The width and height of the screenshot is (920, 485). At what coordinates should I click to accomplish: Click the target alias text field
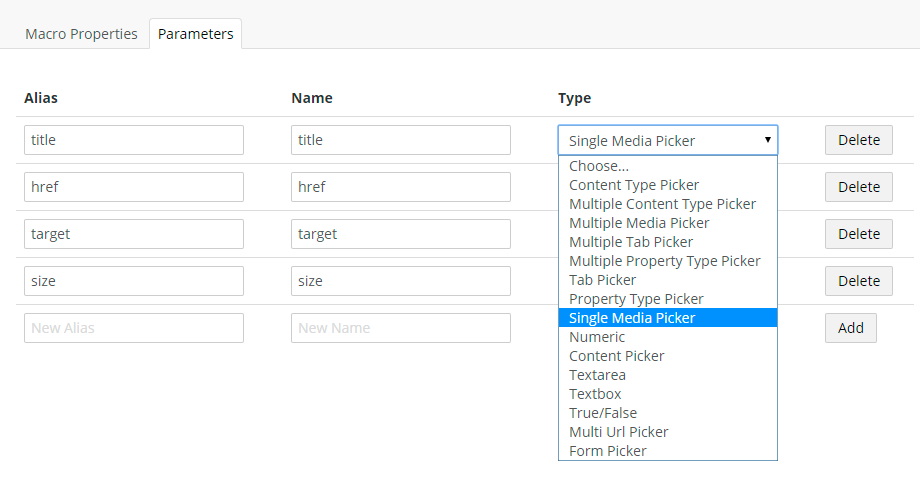coord(134,234)
